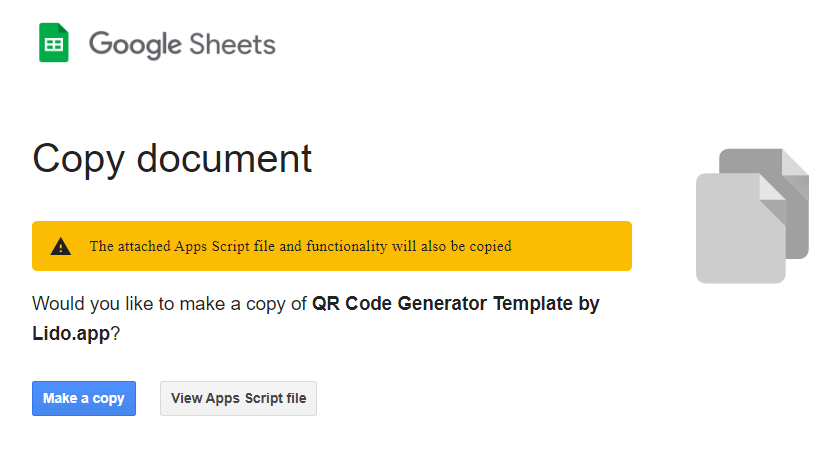Click the folded corner of back page
The image size is (832, 458).
(x=796, y=172)
